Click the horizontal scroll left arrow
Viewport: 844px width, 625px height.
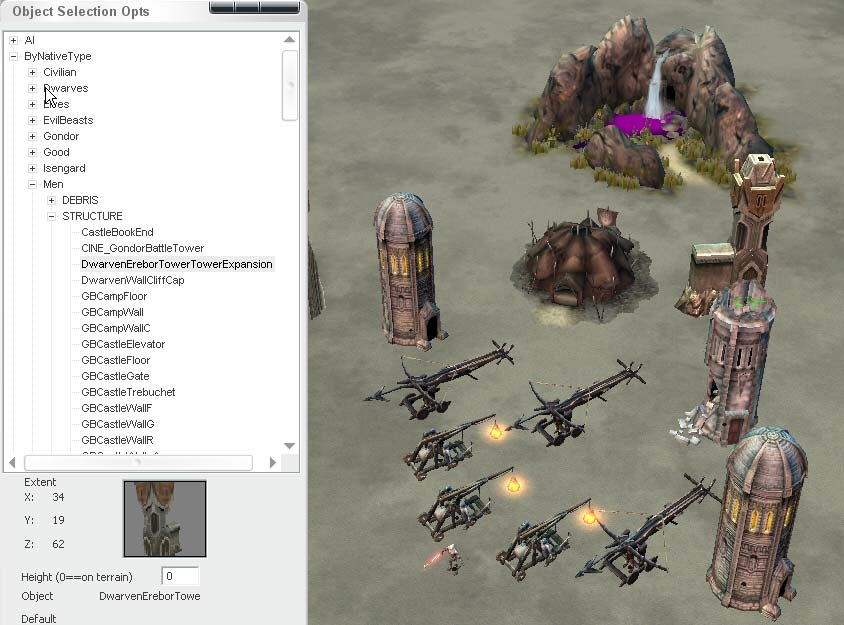[x=12, y=462]
